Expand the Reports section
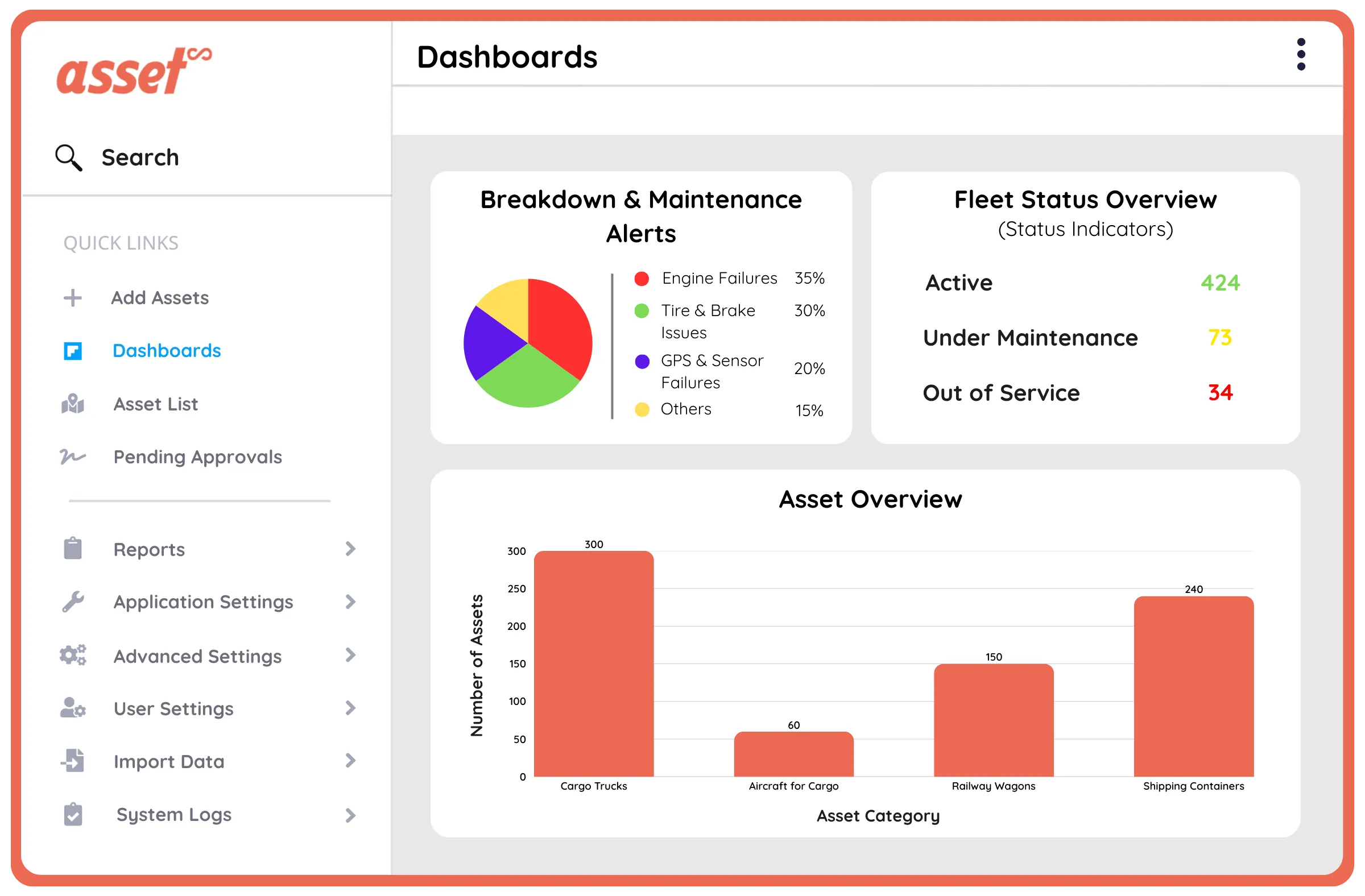The width and height of the screenshot is (1365, 896). [x=350, y=549]
